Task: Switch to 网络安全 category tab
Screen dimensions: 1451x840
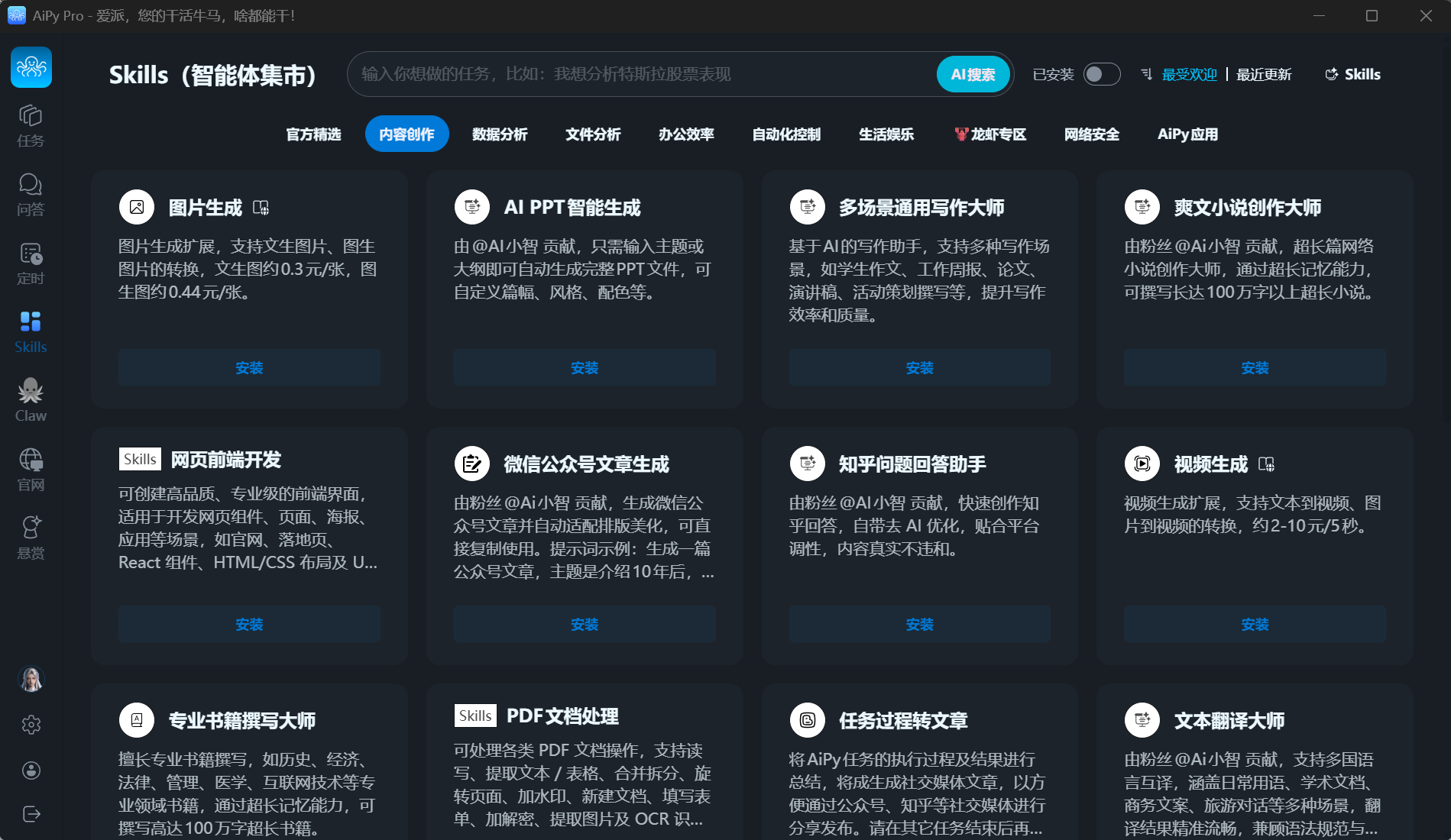Action: point(1092,134)
